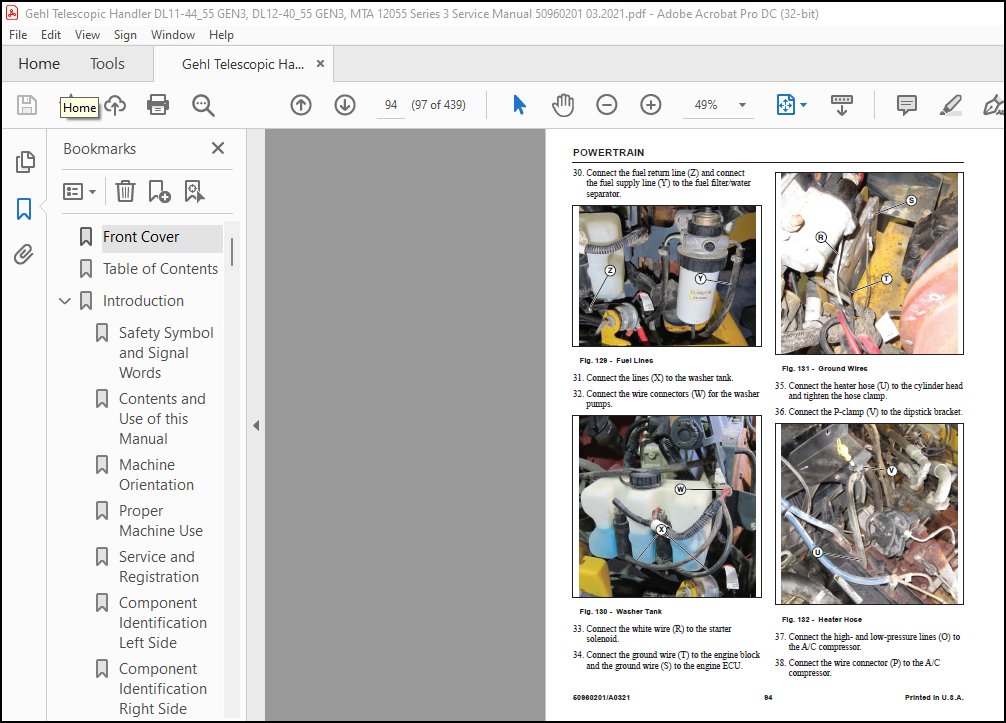
Task: Open Component Identification Right Side bookmark
Action: pos(162,689)
